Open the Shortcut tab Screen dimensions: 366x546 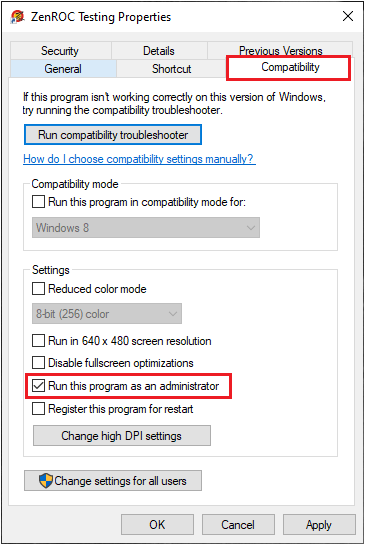coord(171,69)
